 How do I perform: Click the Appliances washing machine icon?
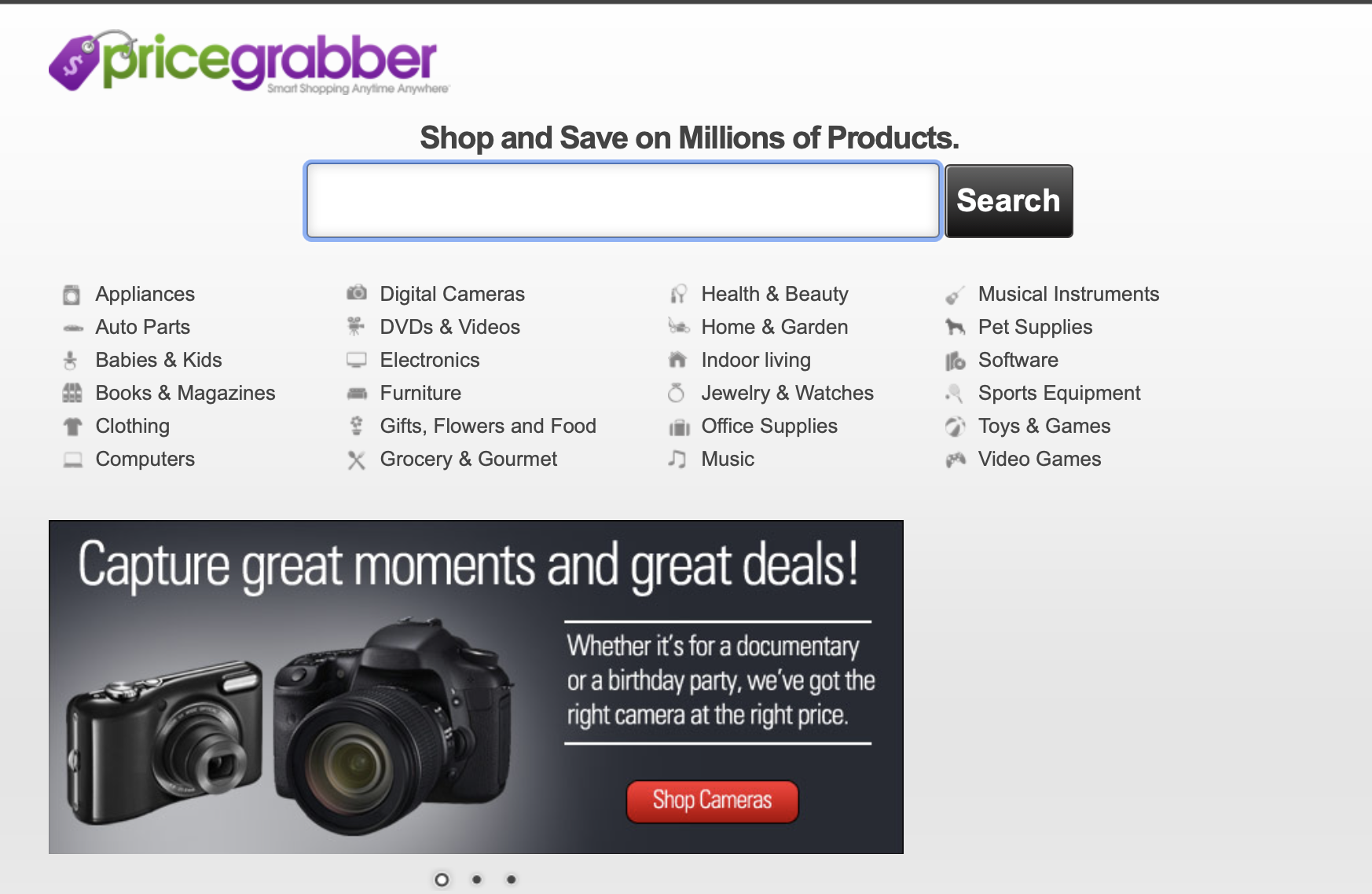coord(72,295)
